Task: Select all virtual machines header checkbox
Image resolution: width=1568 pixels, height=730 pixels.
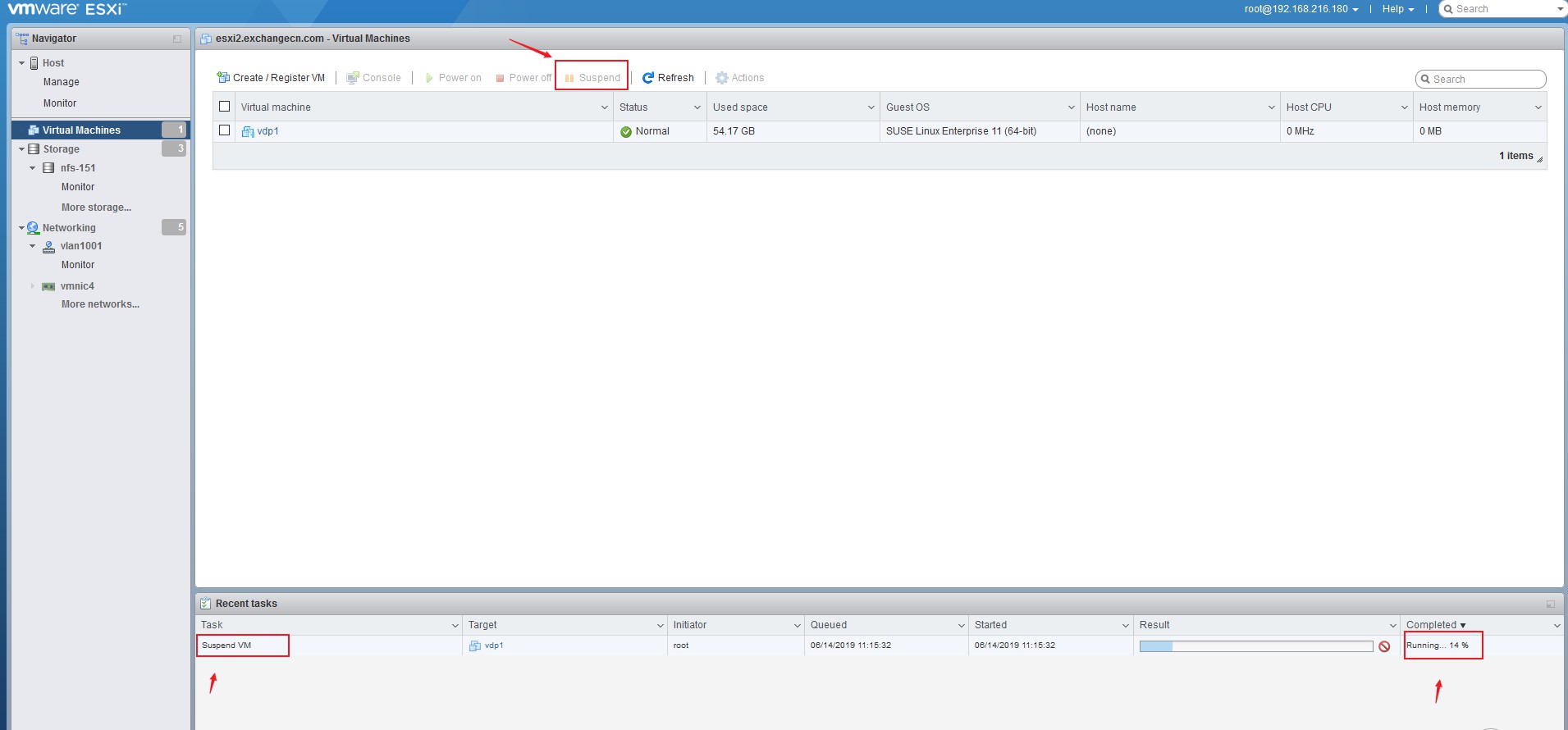Action: pos(224,107)
